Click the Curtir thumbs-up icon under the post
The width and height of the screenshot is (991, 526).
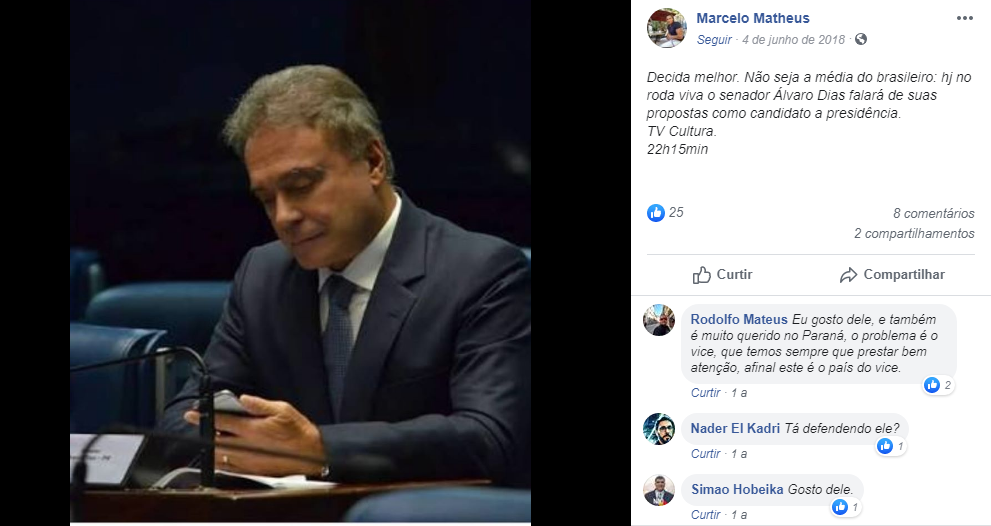pyautogui.click(x=702, y=275)
